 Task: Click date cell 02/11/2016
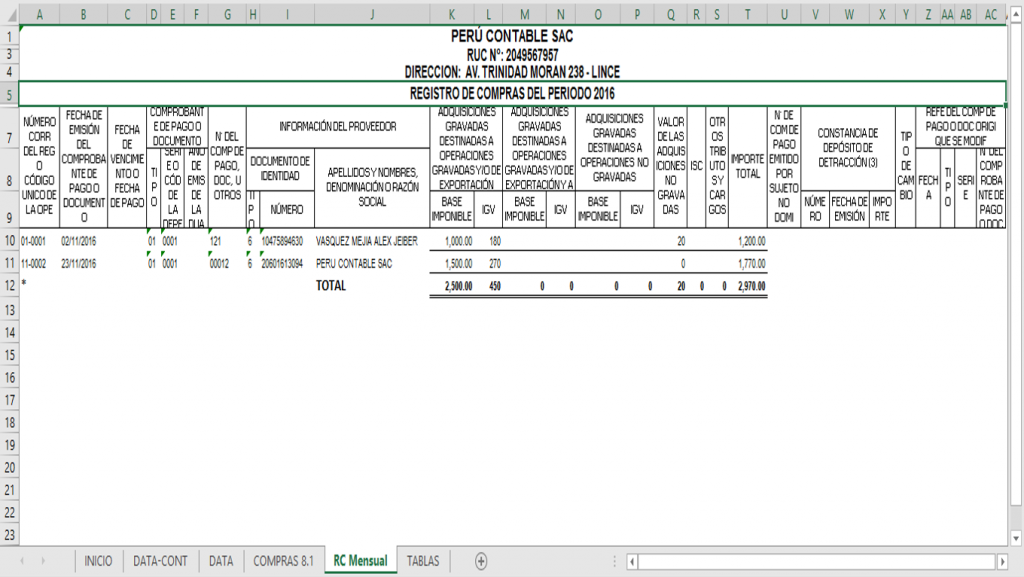coord(84,242)
